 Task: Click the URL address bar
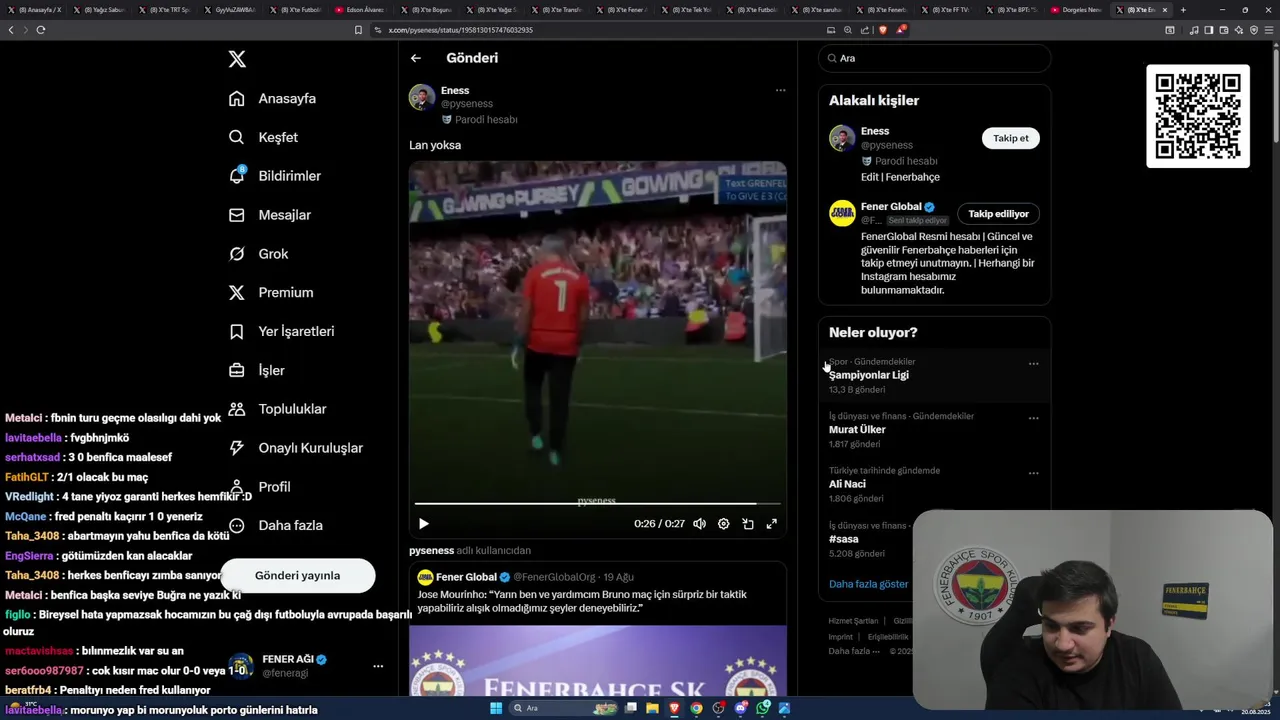(x=600, y=30)
